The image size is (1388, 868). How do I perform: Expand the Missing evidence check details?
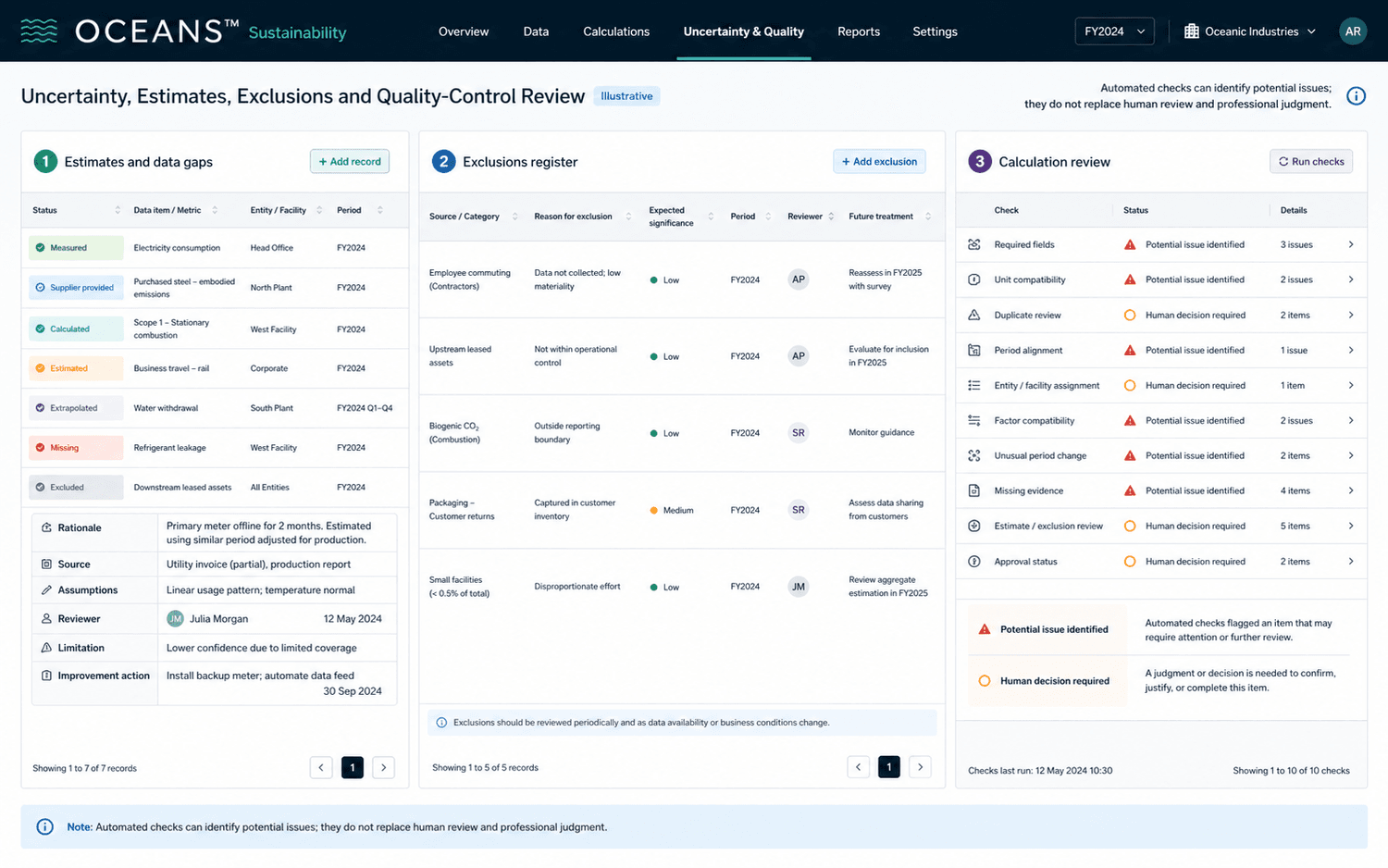click(1351, 490)
